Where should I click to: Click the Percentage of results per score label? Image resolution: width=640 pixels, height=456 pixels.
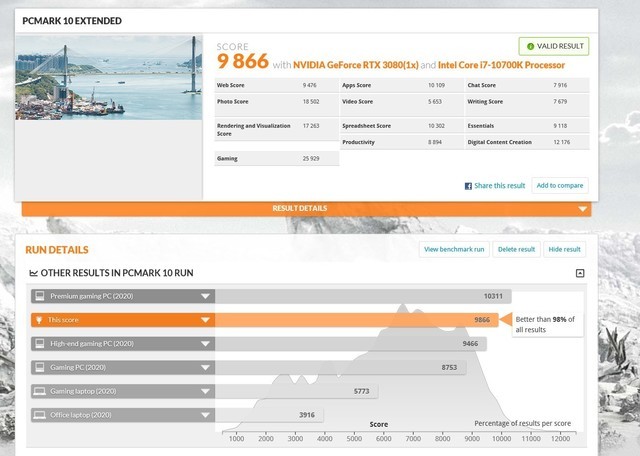pyautogui.click(x=522, y=423)
